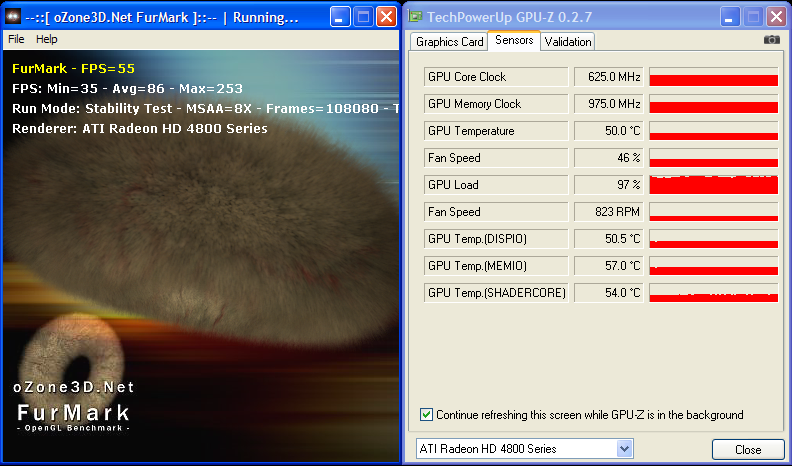Click the FPS Min/Avg/Max statistics line
The image size is (792, 466).
point(127,89)
